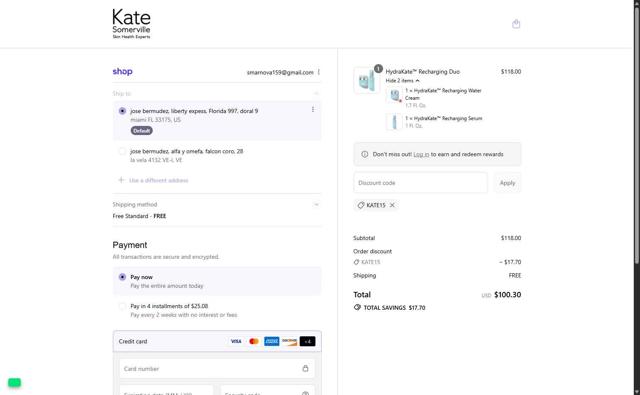Click the Shop Pay logo
Viewport: 640px width, 395px height.
click(122, 71)
